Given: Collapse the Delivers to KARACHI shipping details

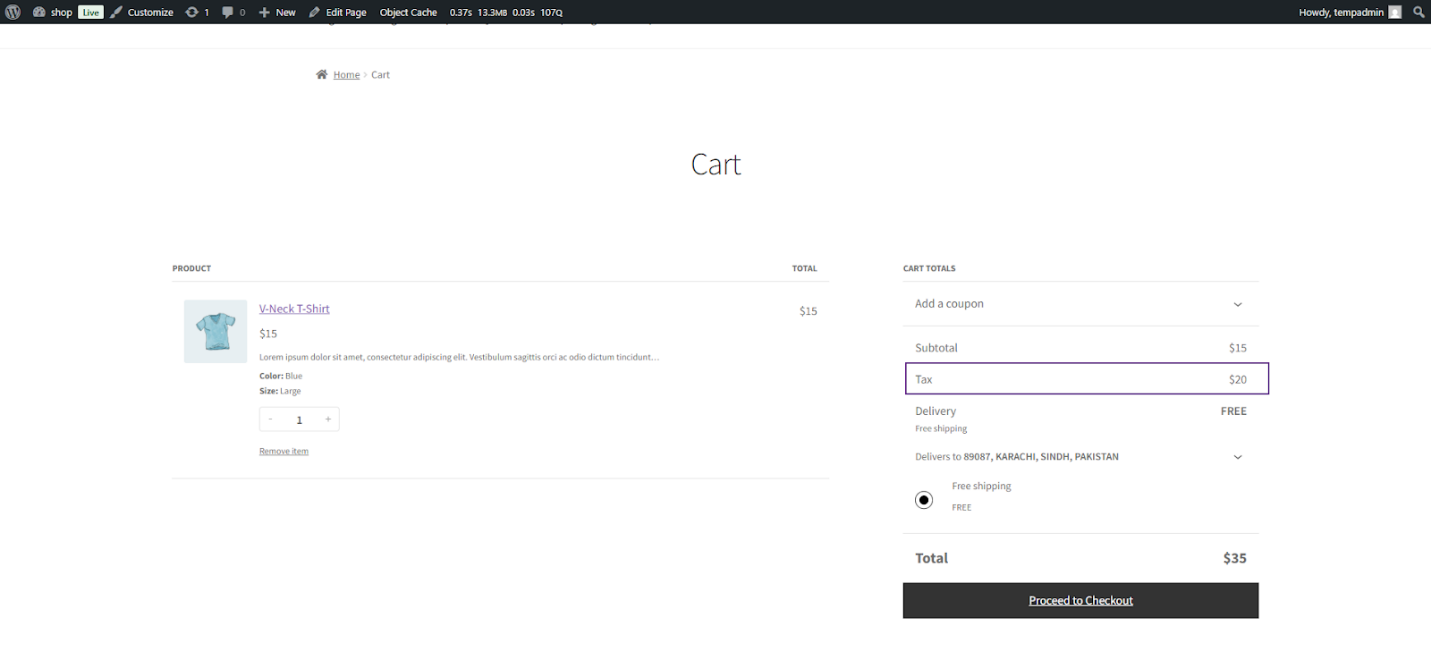Looking at the screenshot, I should coord(1238,456).
